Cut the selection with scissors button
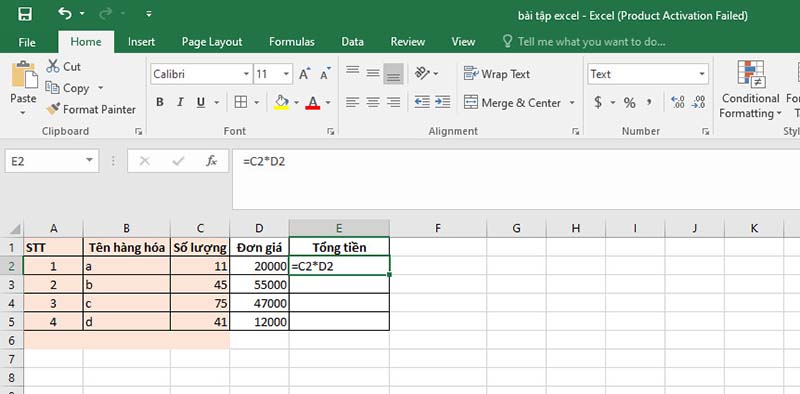 64,66
